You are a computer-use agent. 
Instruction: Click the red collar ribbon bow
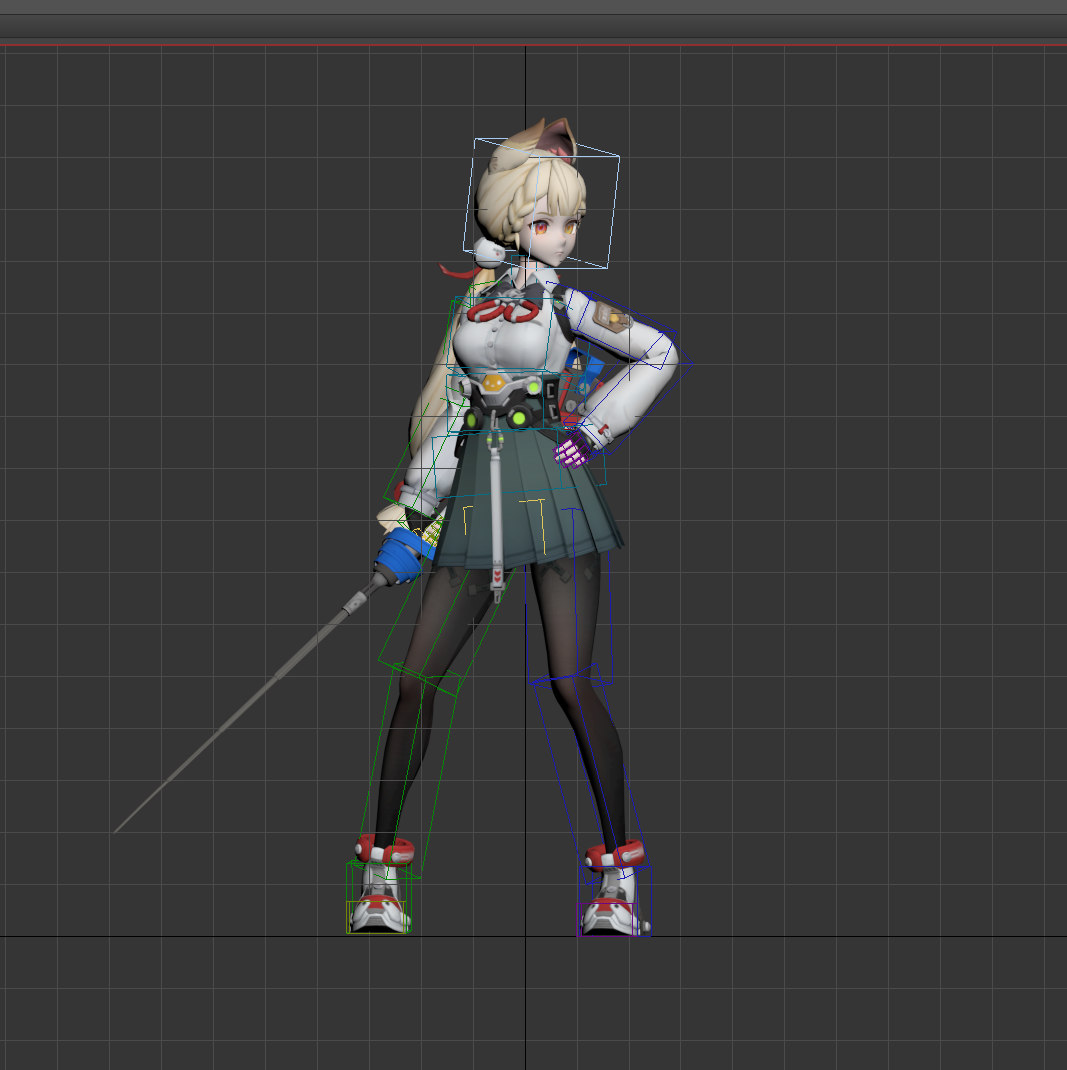click(503, 311)
